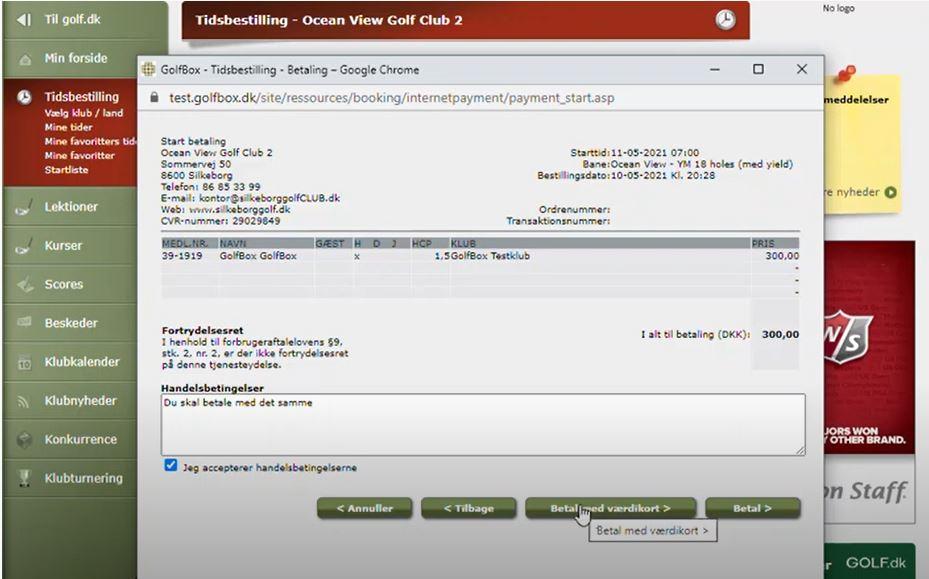Viewport: 929px width, 579px height.
Task: Click the Telefon 86 85 33 99 text
Action: coord(210,187)
